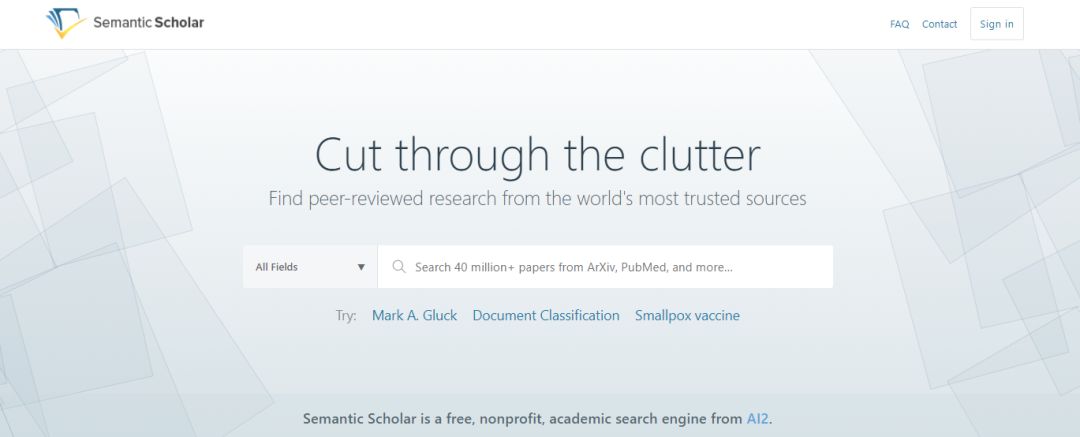Click the "Find peer-reviewed research" subtitle
1080x437 pixels.
coord(537,199)
